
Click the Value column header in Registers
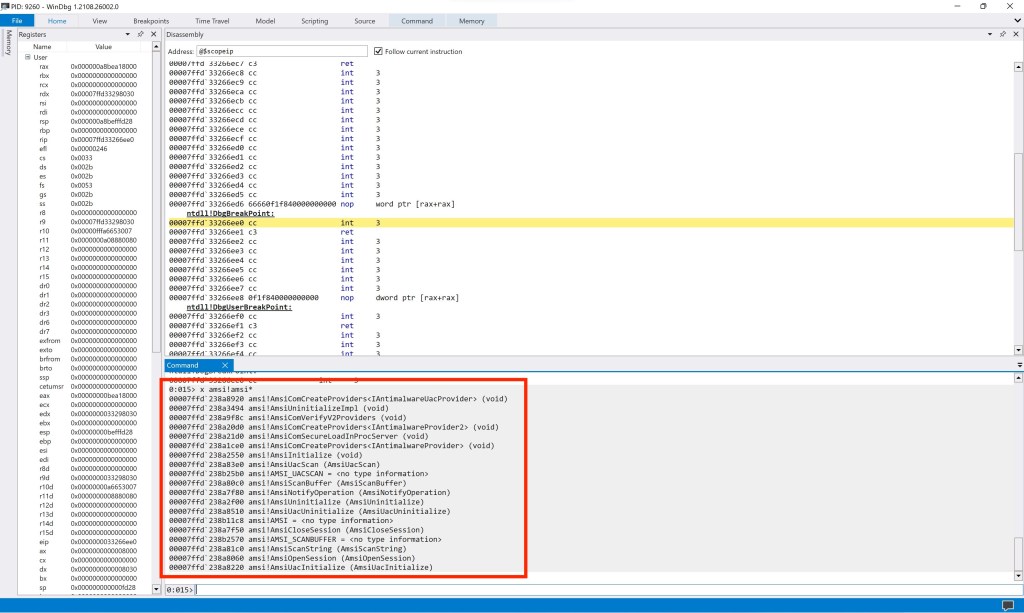(x=103, y=47)
